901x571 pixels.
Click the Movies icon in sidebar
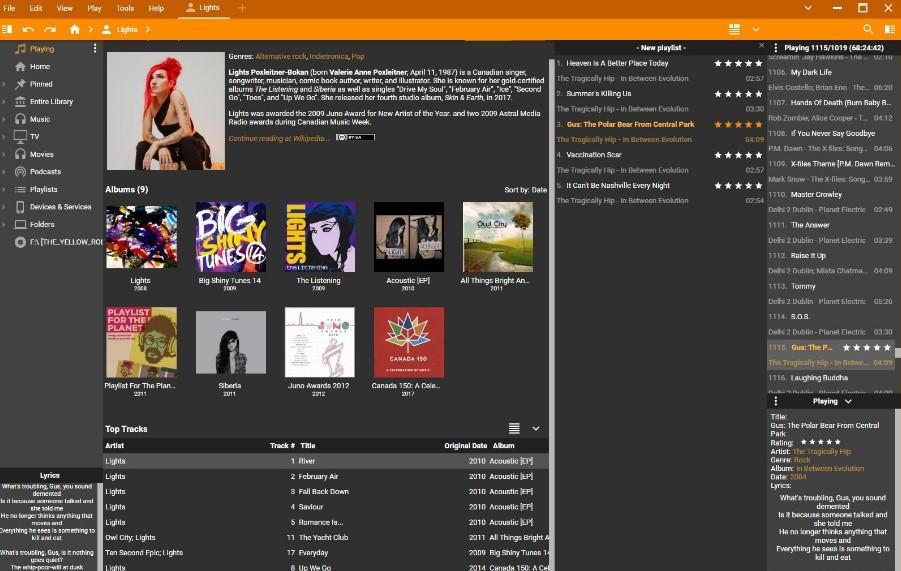click(x=20, y=154)
